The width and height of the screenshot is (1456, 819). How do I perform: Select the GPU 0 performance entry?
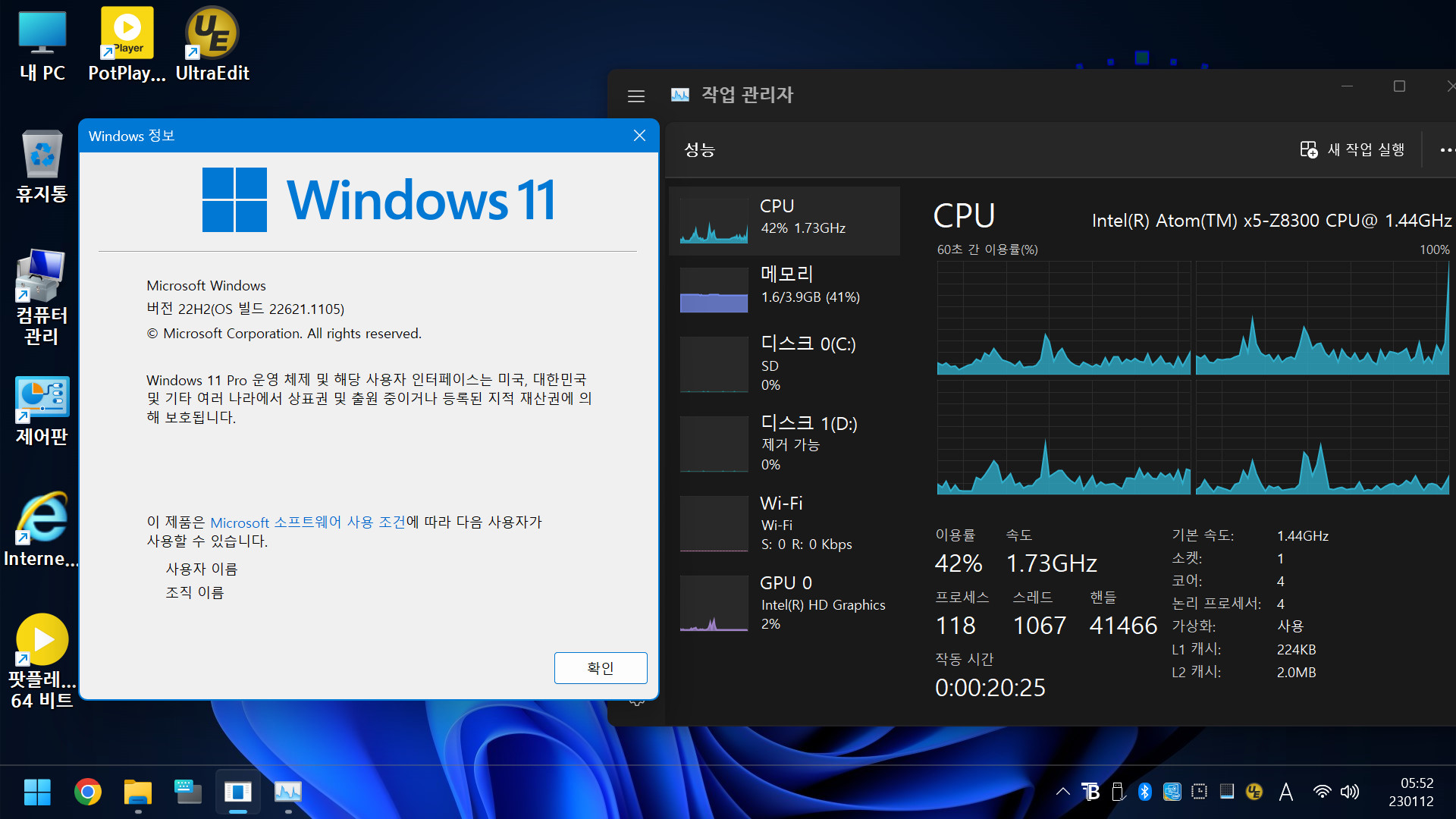tap(785, 603)
